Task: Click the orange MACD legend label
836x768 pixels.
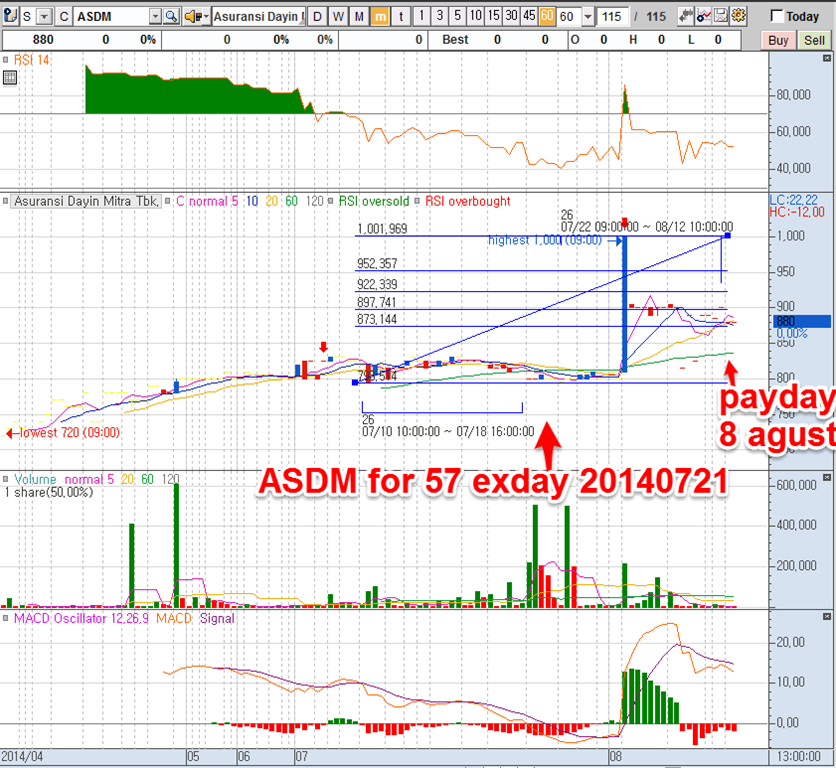Action: tap(174, 619)
